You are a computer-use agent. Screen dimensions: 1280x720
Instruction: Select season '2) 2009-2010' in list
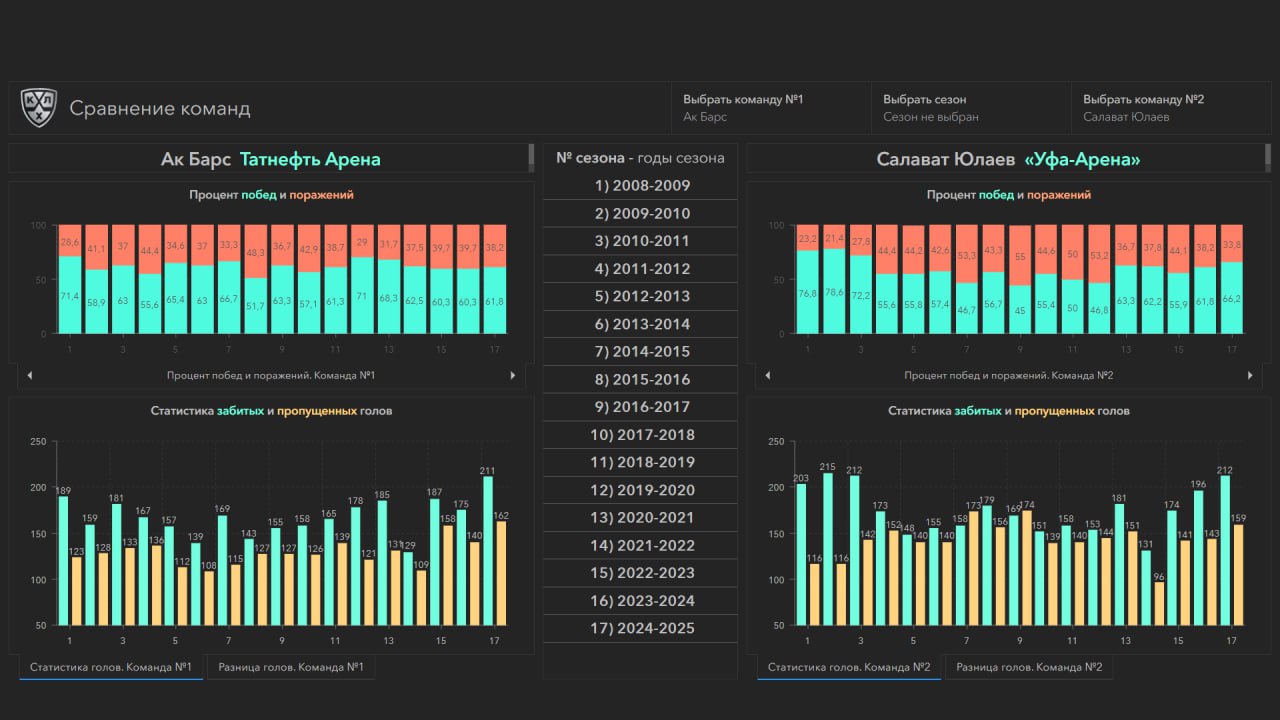tap(640, 214)
